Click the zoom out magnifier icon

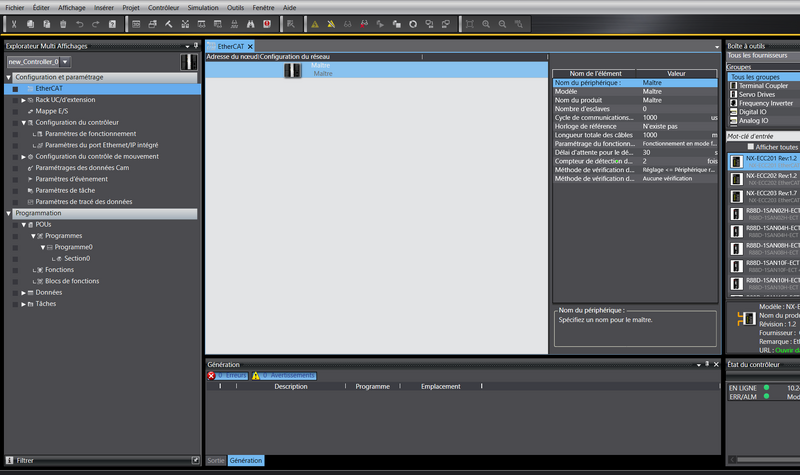[x=502, y=23]
